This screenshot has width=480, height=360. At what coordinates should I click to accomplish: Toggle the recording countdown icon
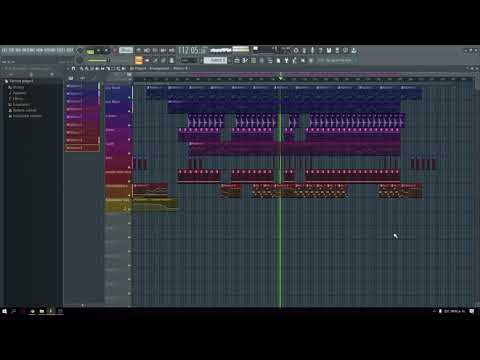coord(155,50)
